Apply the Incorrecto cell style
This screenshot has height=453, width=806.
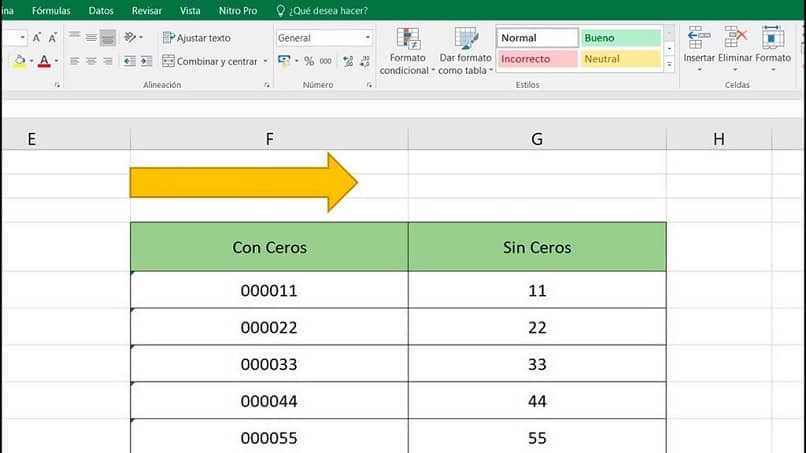tap(537, 59)
